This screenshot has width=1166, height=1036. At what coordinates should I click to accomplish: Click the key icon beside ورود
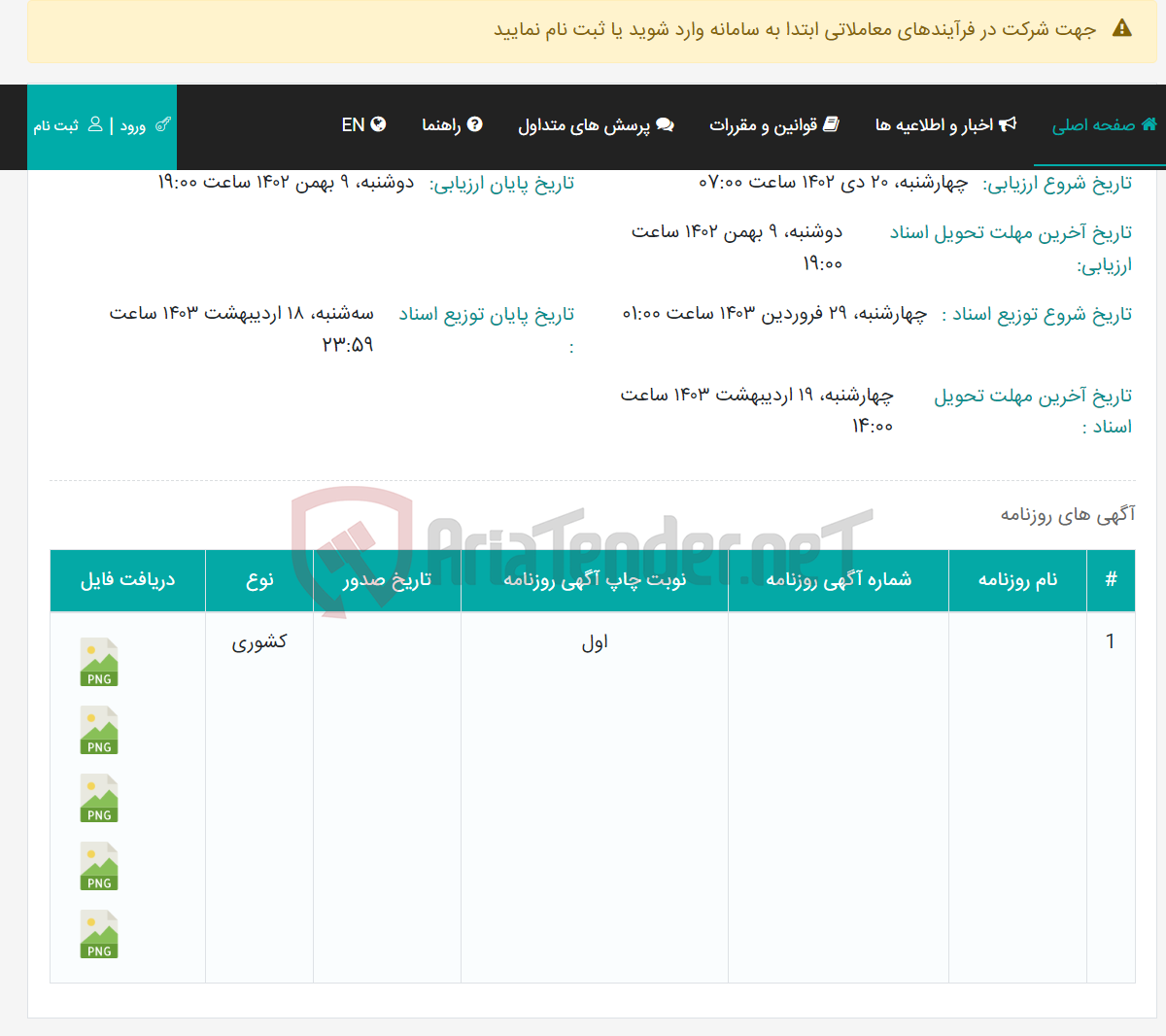point(162,124)
